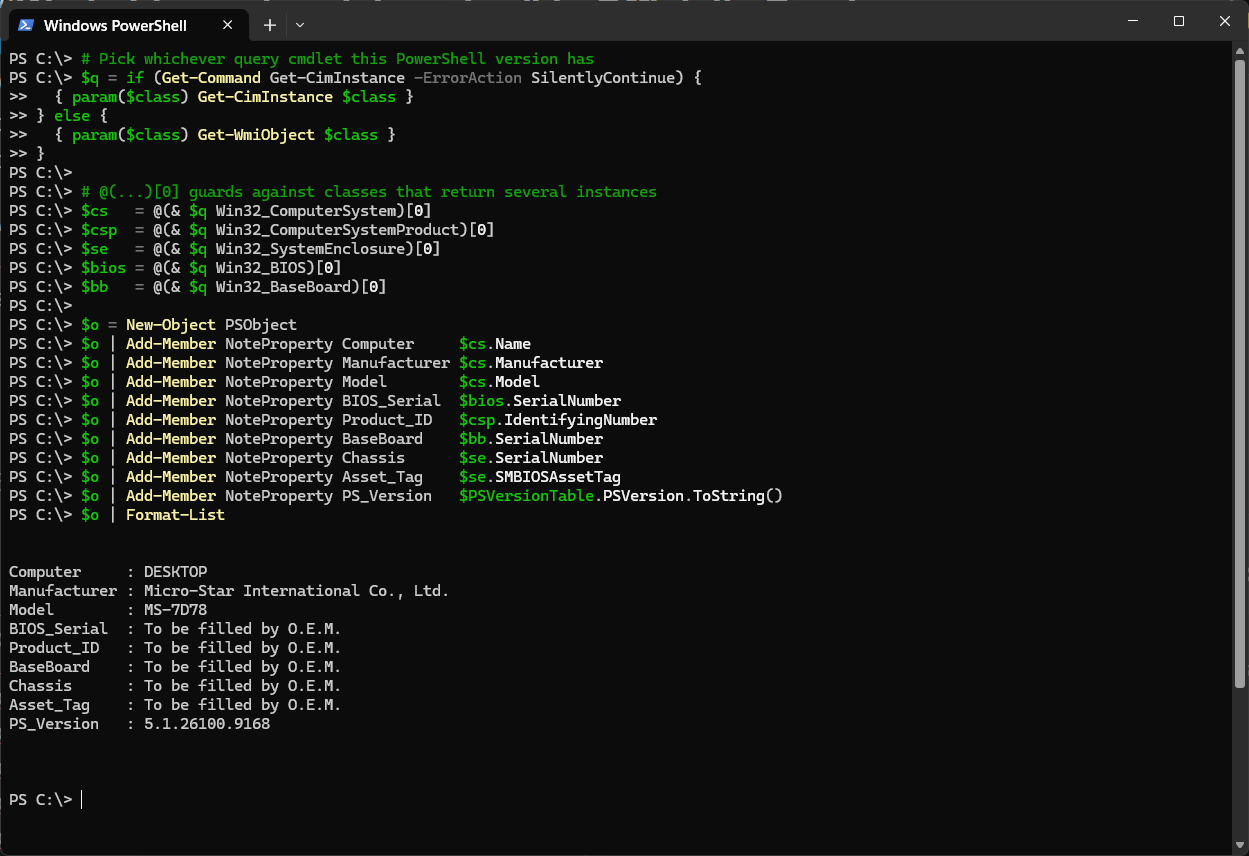The height and width of the screenshot is (856, 1249).
Task: Click 'Get-Command' in the $q line
Action: point(211,78)
